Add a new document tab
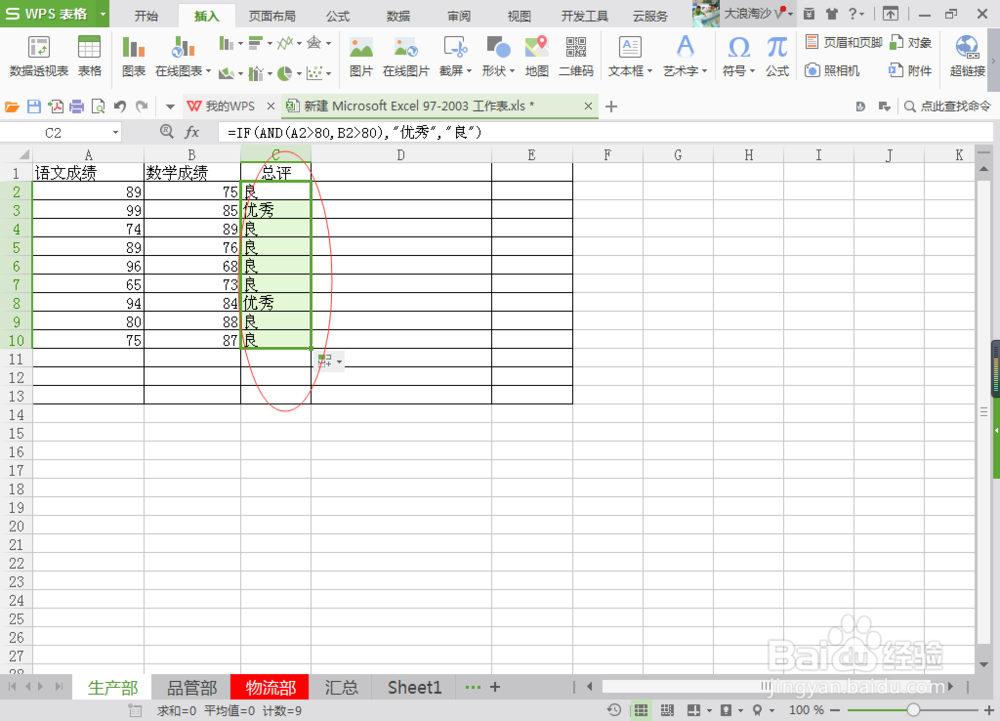Viewport: 1000px width, 721px height. pyautogui.click(x=611, y=106)
